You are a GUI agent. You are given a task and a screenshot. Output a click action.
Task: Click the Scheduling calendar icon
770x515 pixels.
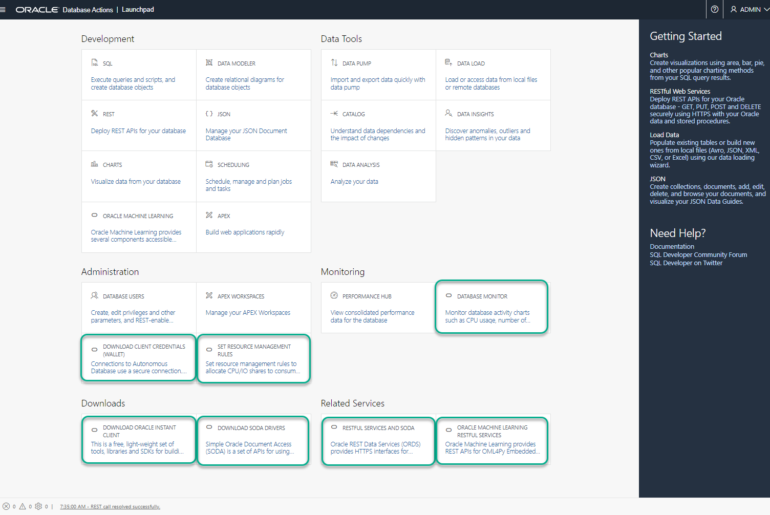[209, 164]
